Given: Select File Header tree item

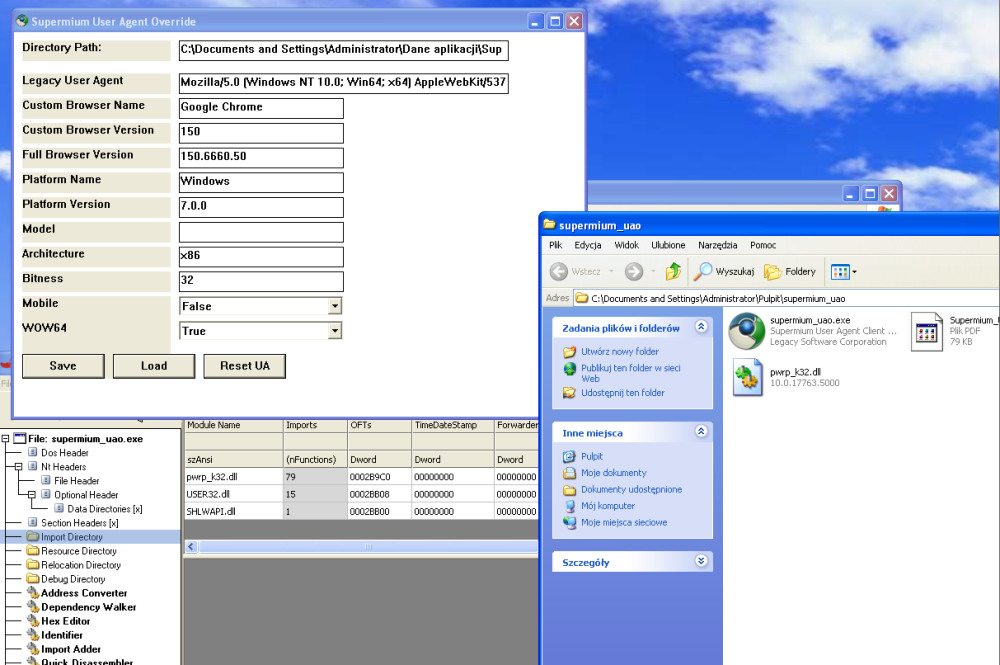Looking at the screenshot, I should point(77,481).
